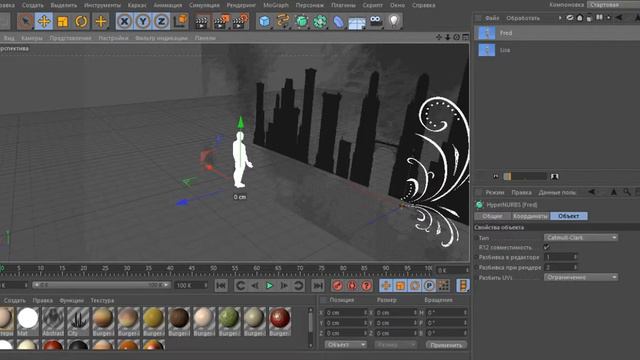Open the size mode dropdown in coordinates
This screenshot has width=640, height=360.
coord(395,344)
